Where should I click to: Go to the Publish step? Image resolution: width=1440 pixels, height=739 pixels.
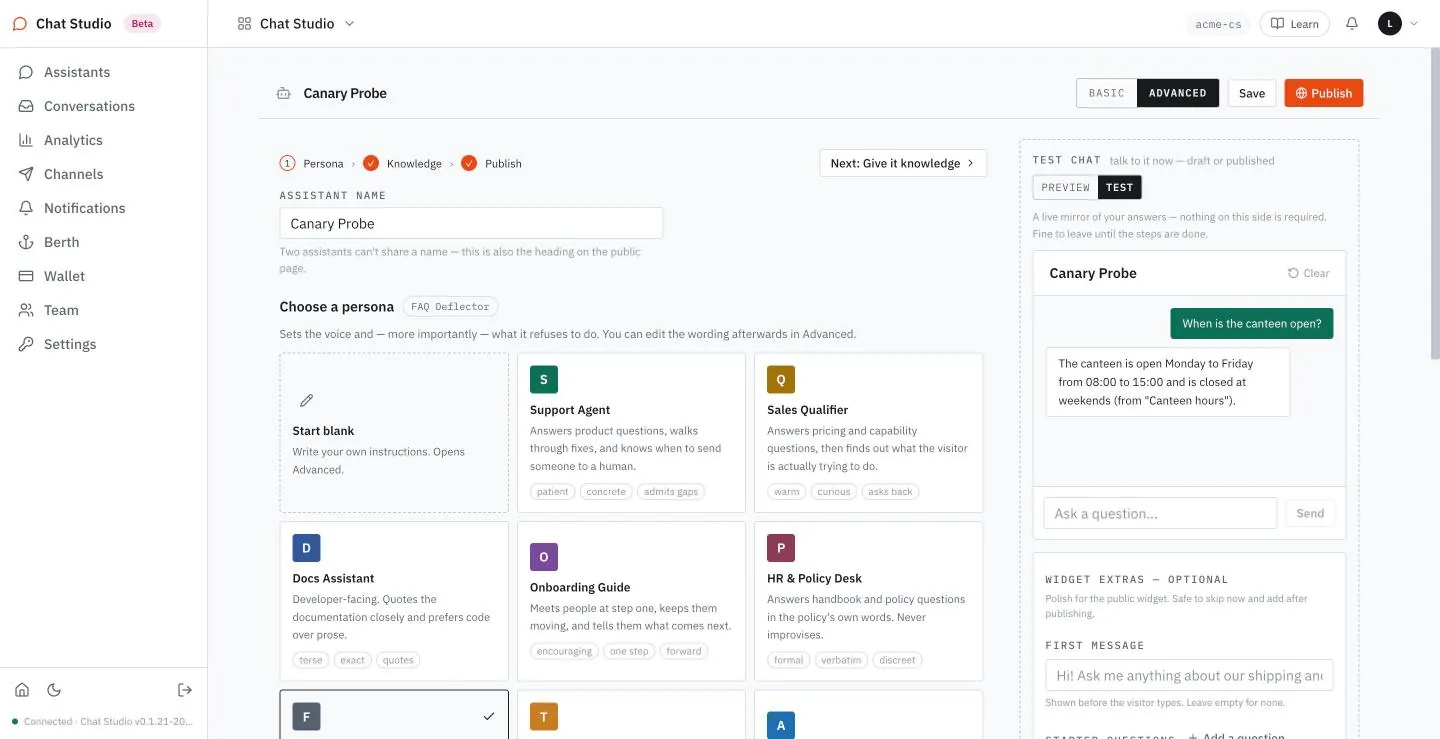point(492,163)
